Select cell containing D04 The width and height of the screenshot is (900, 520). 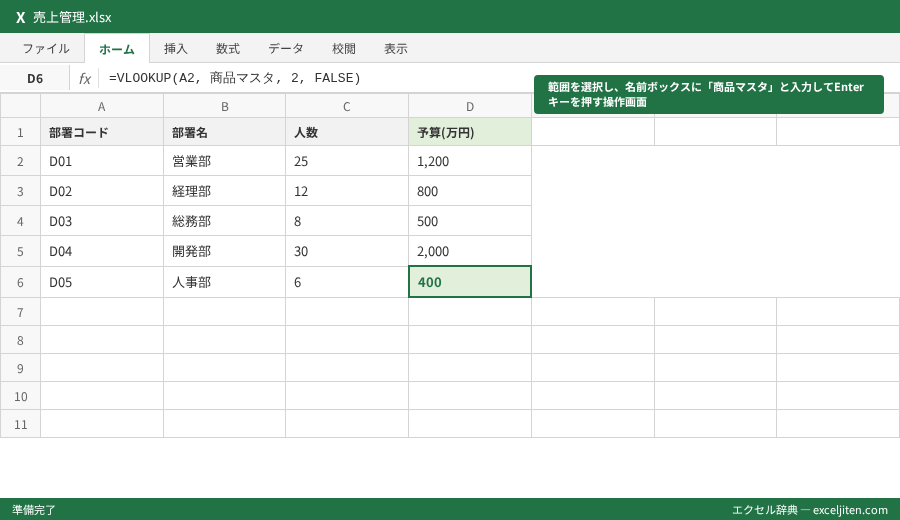[102, 251]
